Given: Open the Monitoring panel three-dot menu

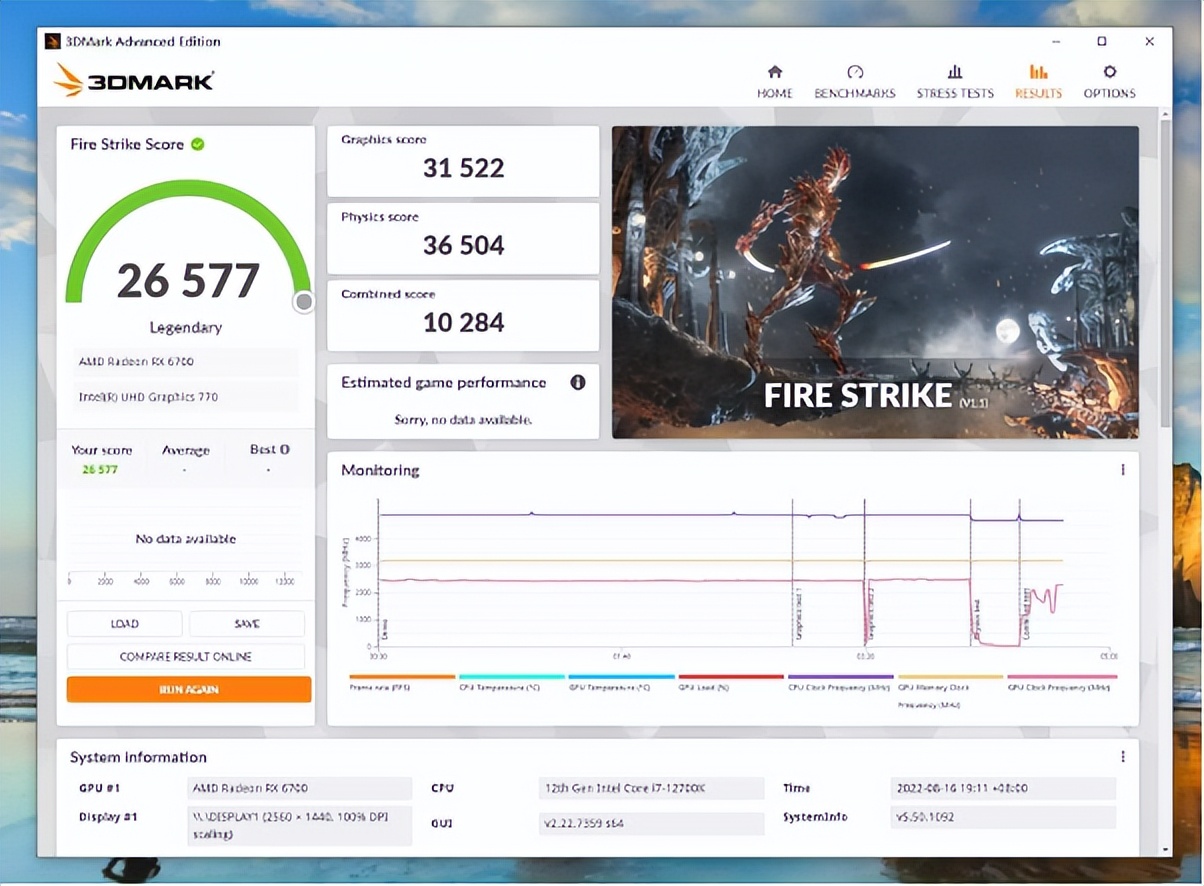Looking at the screenshot, I should tap(1122, 470).
